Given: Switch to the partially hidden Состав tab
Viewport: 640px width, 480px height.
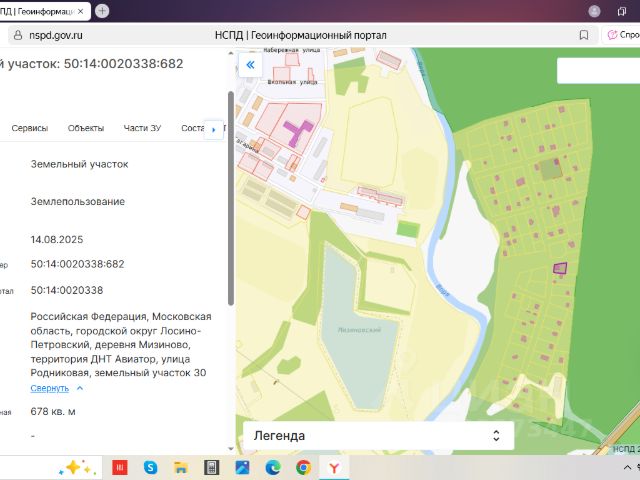Looking at the screenshot, I should (192, 128).
